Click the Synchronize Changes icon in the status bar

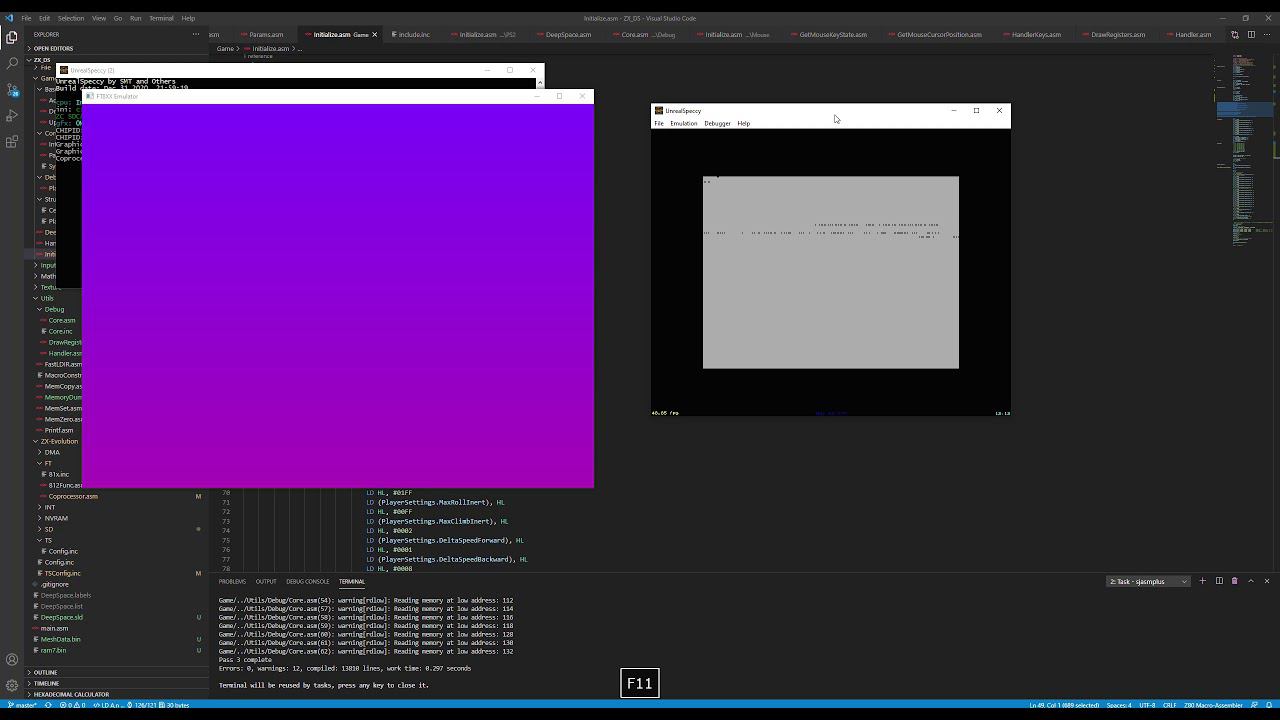(48, 705)
